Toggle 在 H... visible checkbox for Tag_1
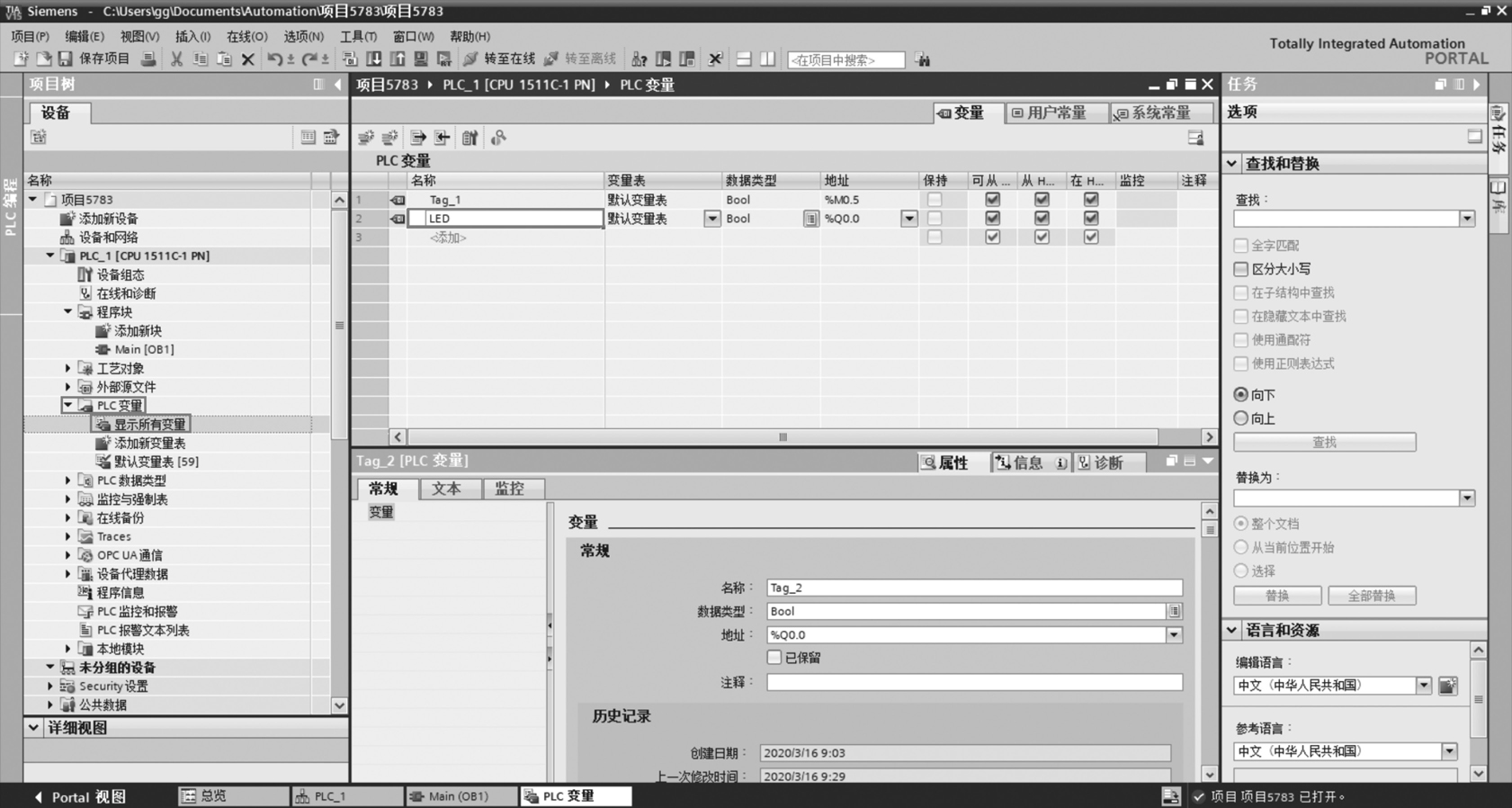This screenshot has height=808, width=1512. pyautogui.click(x=1091, y=200)
